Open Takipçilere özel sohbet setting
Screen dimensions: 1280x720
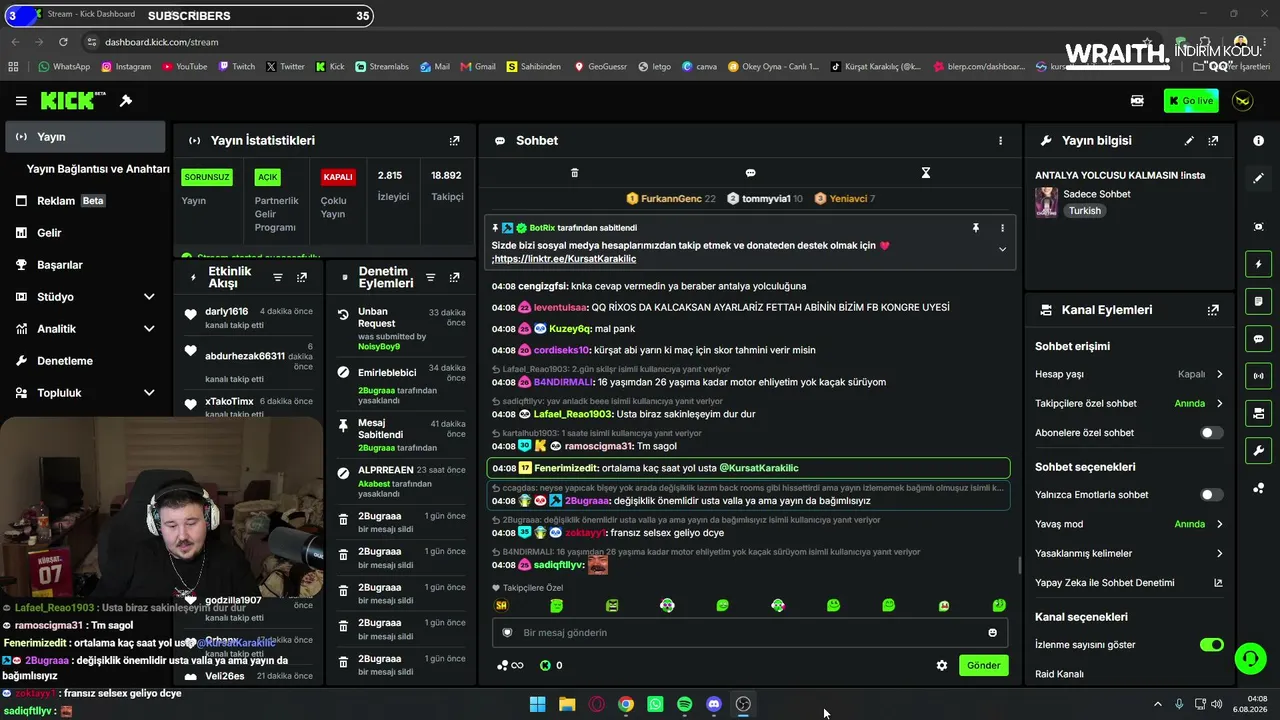coord(1129,404)
